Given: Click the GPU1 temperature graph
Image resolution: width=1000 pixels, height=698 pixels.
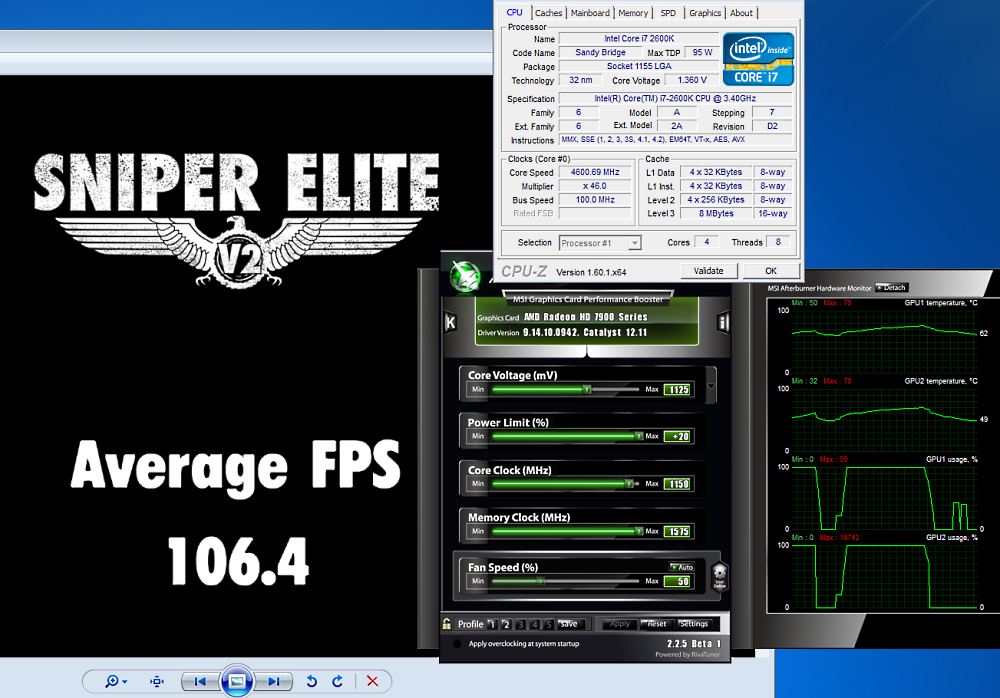Looking at the screenshot, I should click(884, 341).
